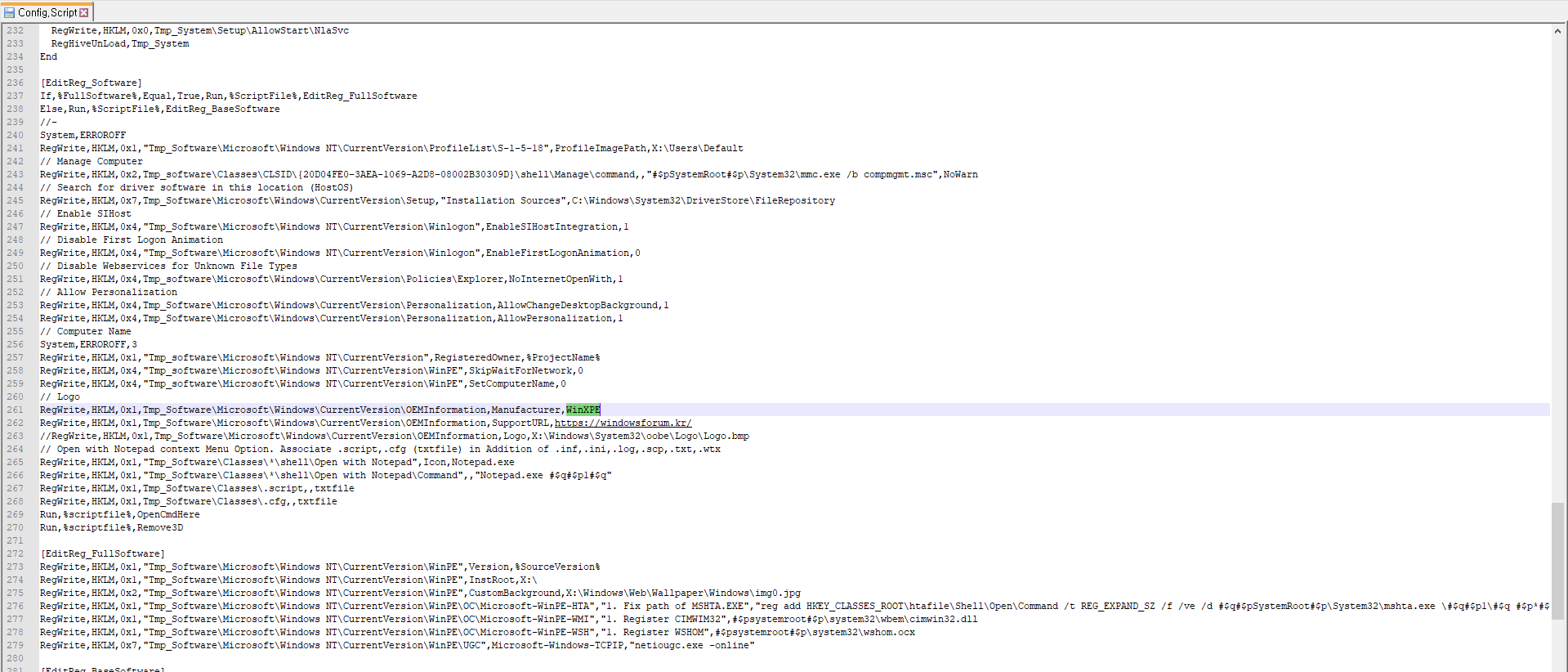Viewport: 1568px width, 672px height.
Task: Click the Register WSHOM wshom.ocx line
Action: pos(477,632)
